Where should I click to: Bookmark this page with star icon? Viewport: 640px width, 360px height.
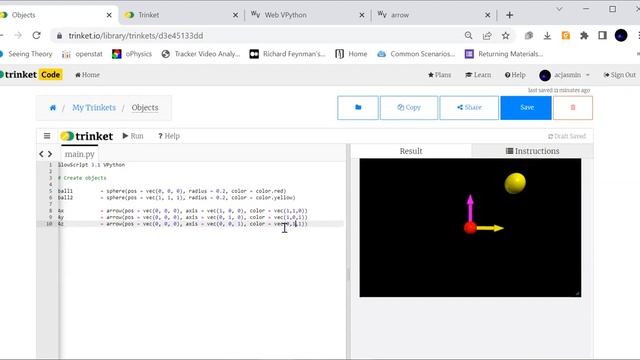[506, 36]
